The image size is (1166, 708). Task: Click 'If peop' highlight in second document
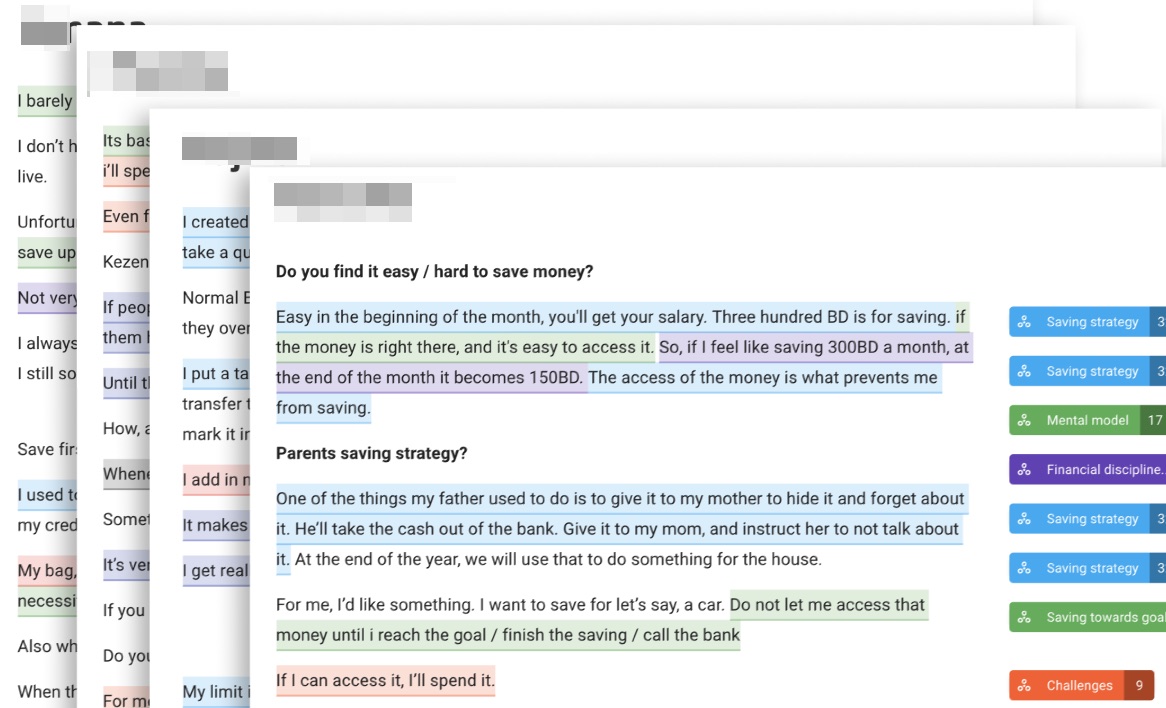(126, 307)
